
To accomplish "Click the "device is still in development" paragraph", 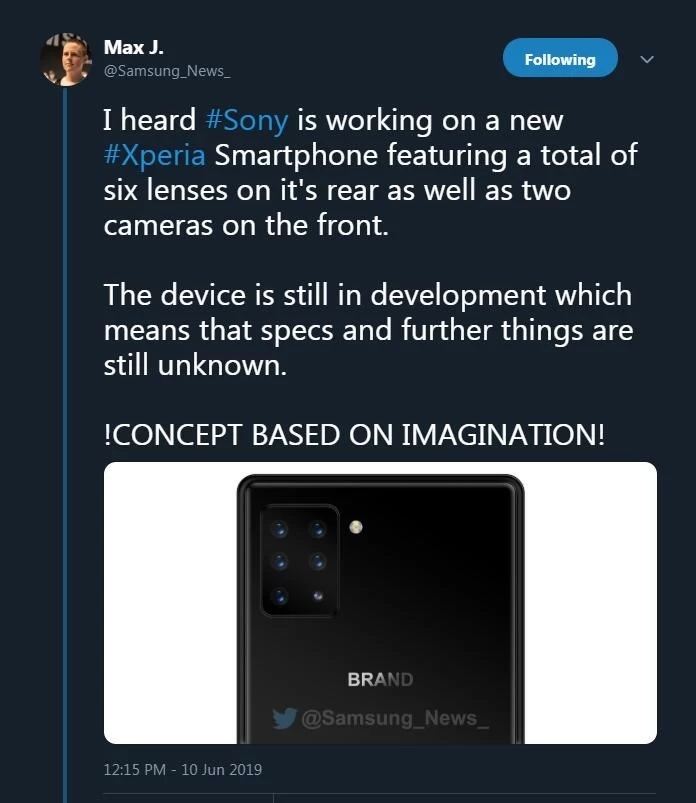I will pyautogui.click(x=367, y=330).
